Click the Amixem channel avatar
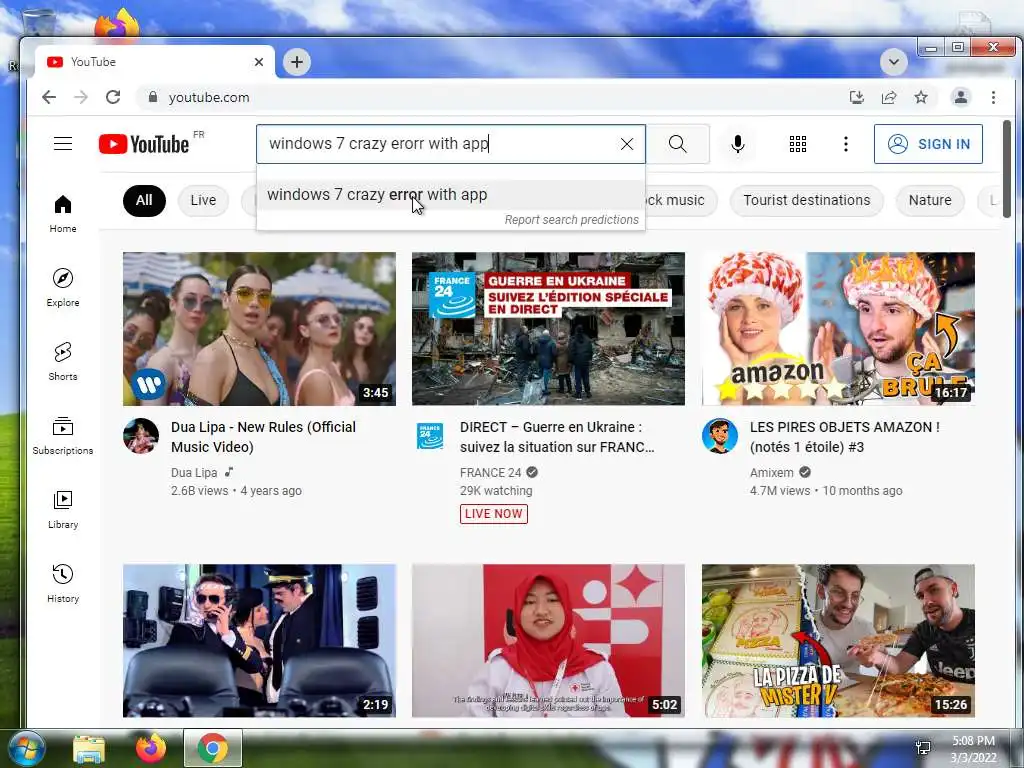This screenshot has height=768, width=1024. [720, 436]
